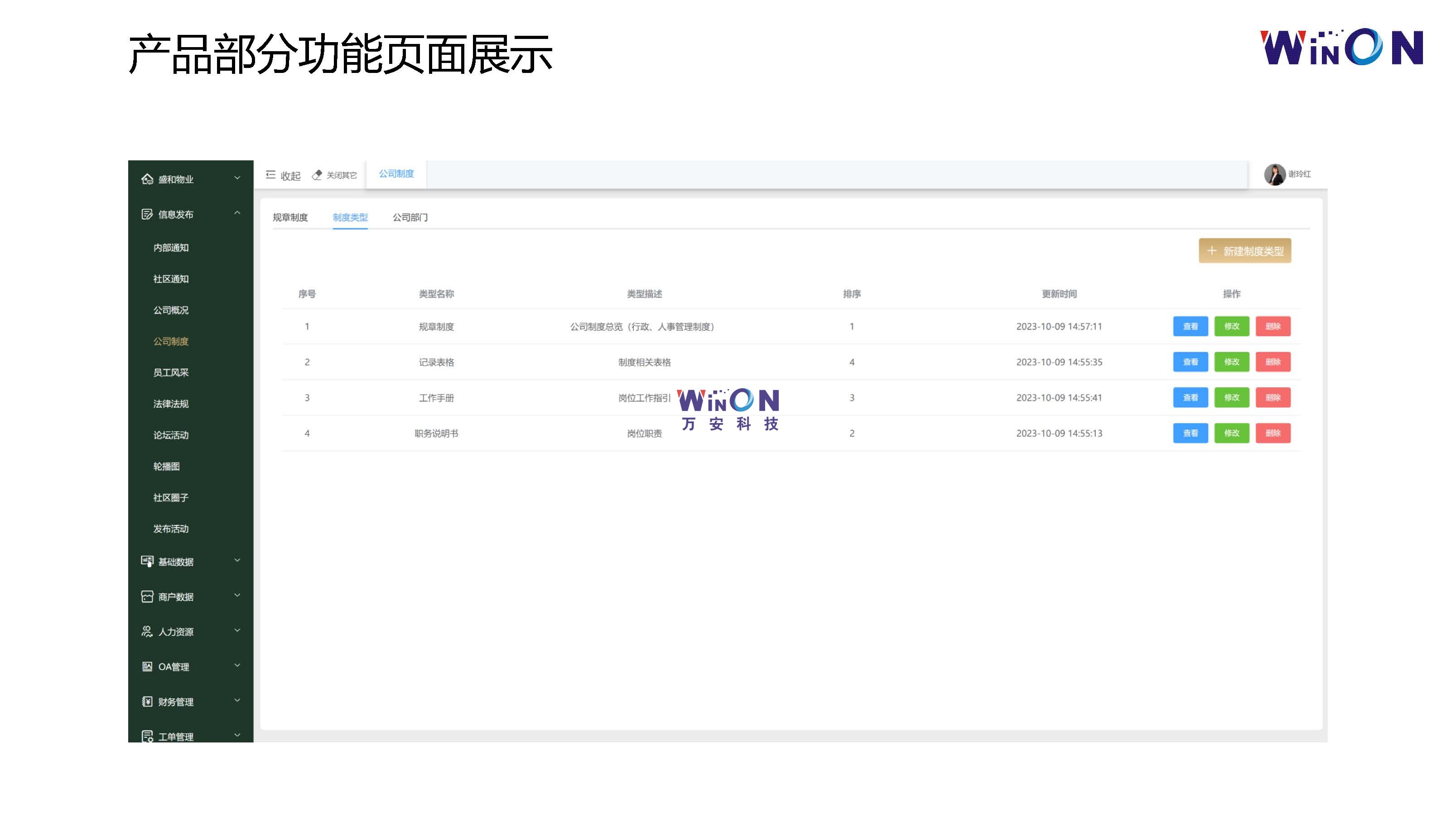Select the 公司制度 page tab
Screen dimensions: 1456x819
point(396,174)
